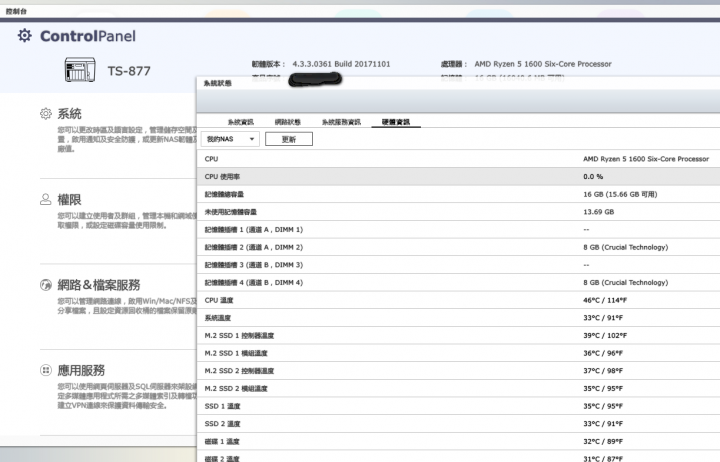The width and height of the screenshot is (720, 462).
Task: Click the 16 GB (15.66 GB 可用) value
Action: [620, 194]
